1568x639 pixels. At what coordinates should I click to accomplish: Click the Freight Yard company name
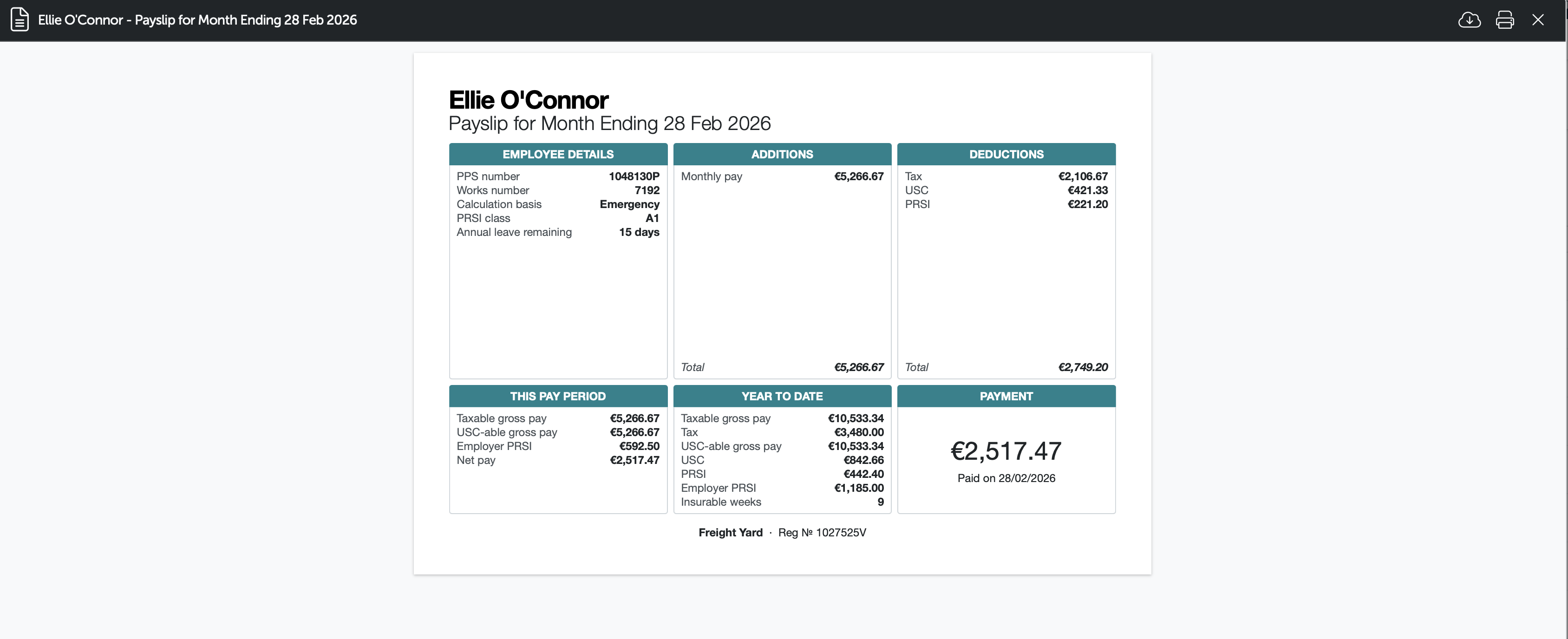click(x=730, y=533)
